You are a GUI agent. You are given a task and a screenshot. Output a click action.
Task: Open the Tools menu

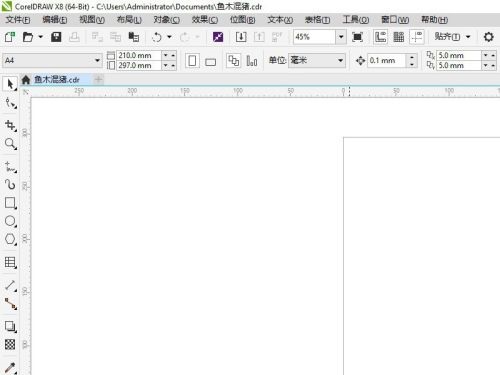(355, 20)
